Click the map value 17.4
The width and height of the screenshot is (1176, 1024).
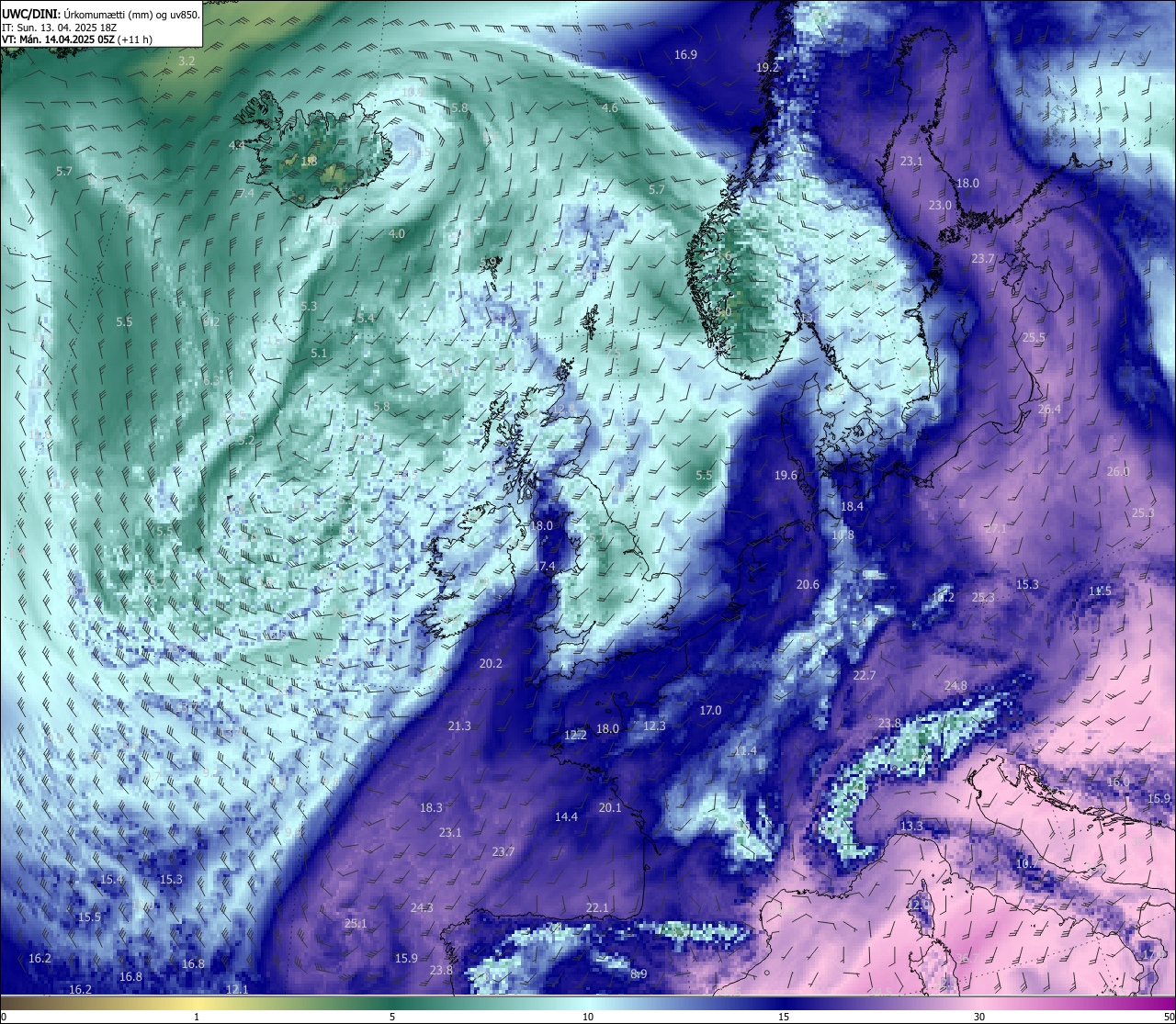[x=545, y=567]
